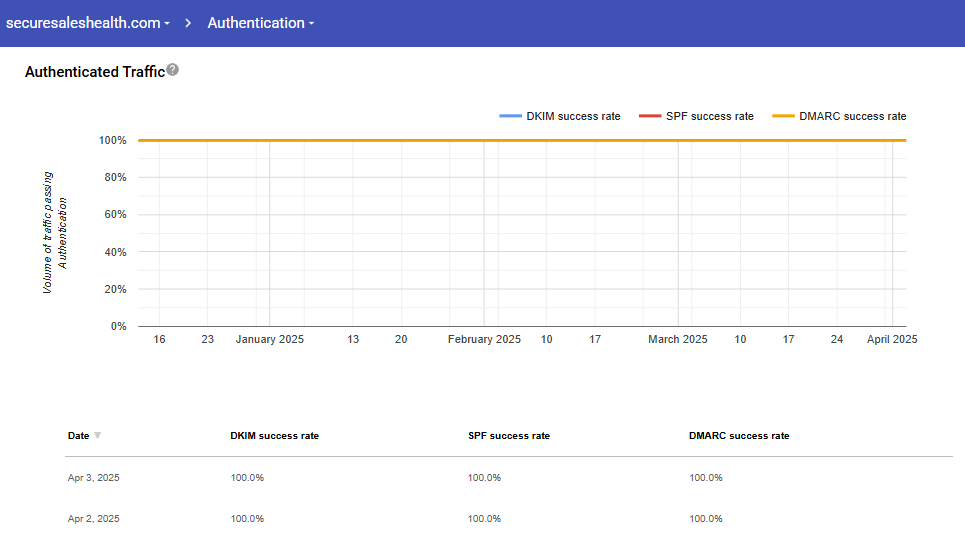Click the April 2025 marker on chart axis
Screen dimensions: 965x533
tap(891, 340)
